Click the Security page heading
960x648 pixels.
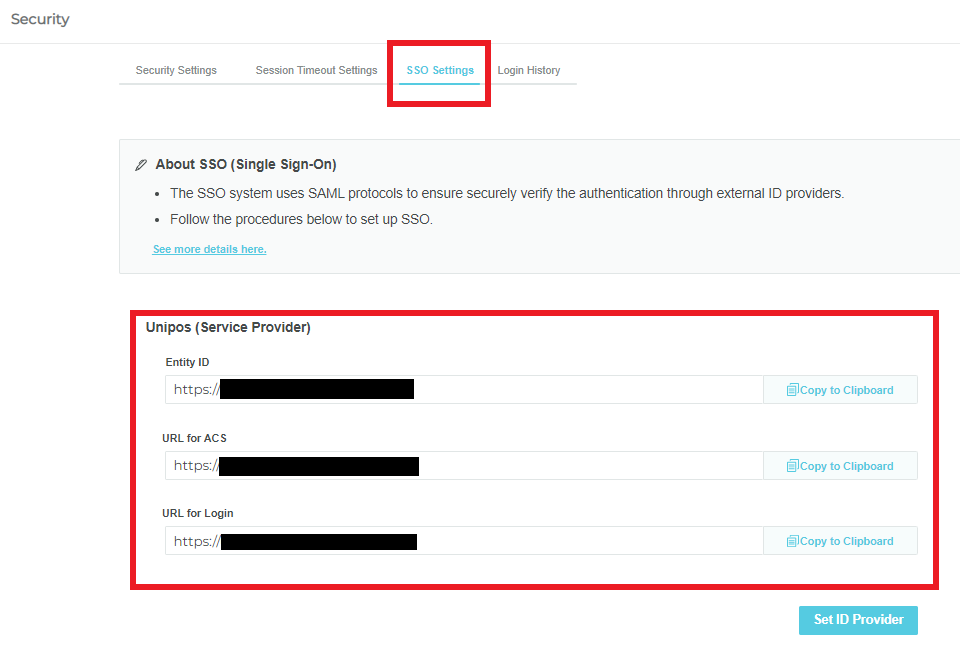[40, 19]
